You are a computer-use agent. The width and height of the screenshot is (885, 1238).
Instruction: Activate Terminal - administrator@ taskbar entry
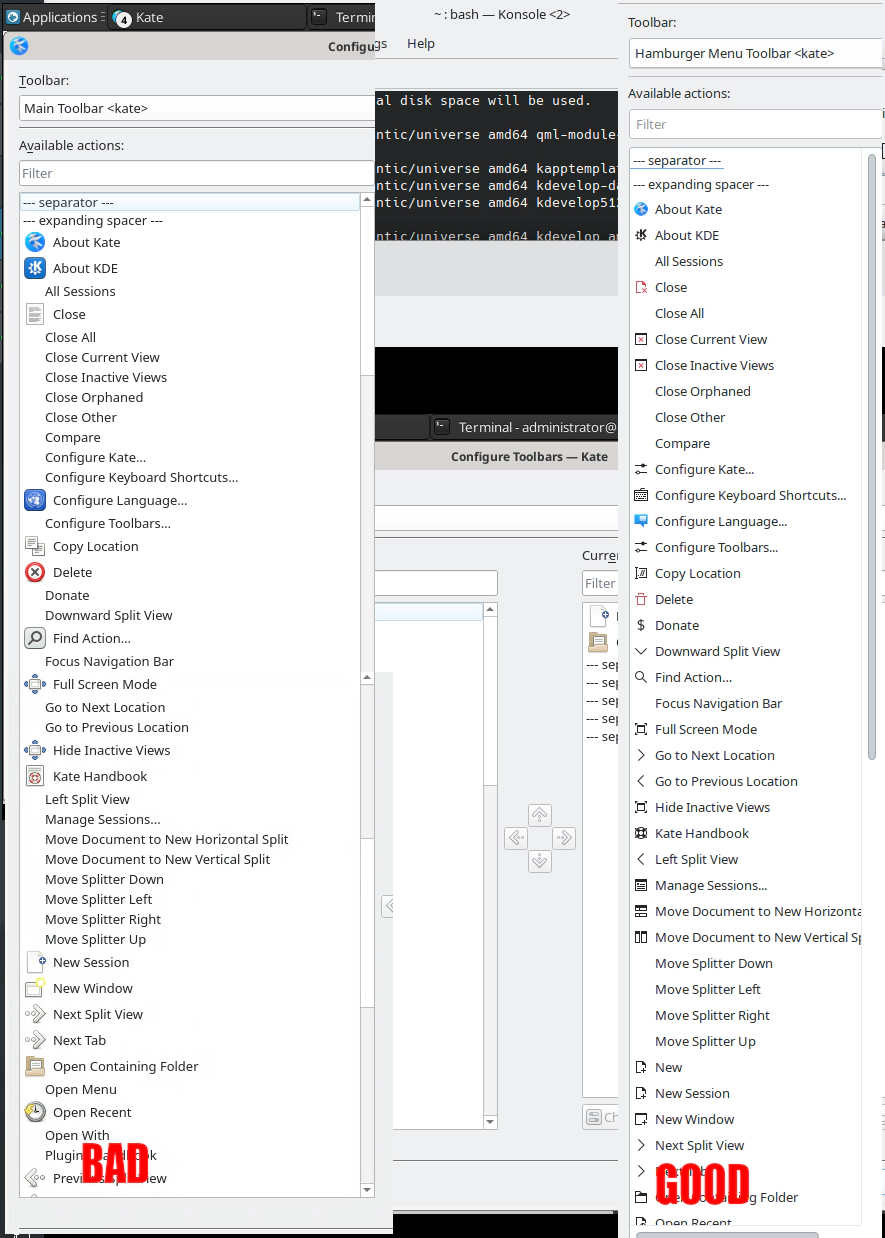[x=525, y=427]
